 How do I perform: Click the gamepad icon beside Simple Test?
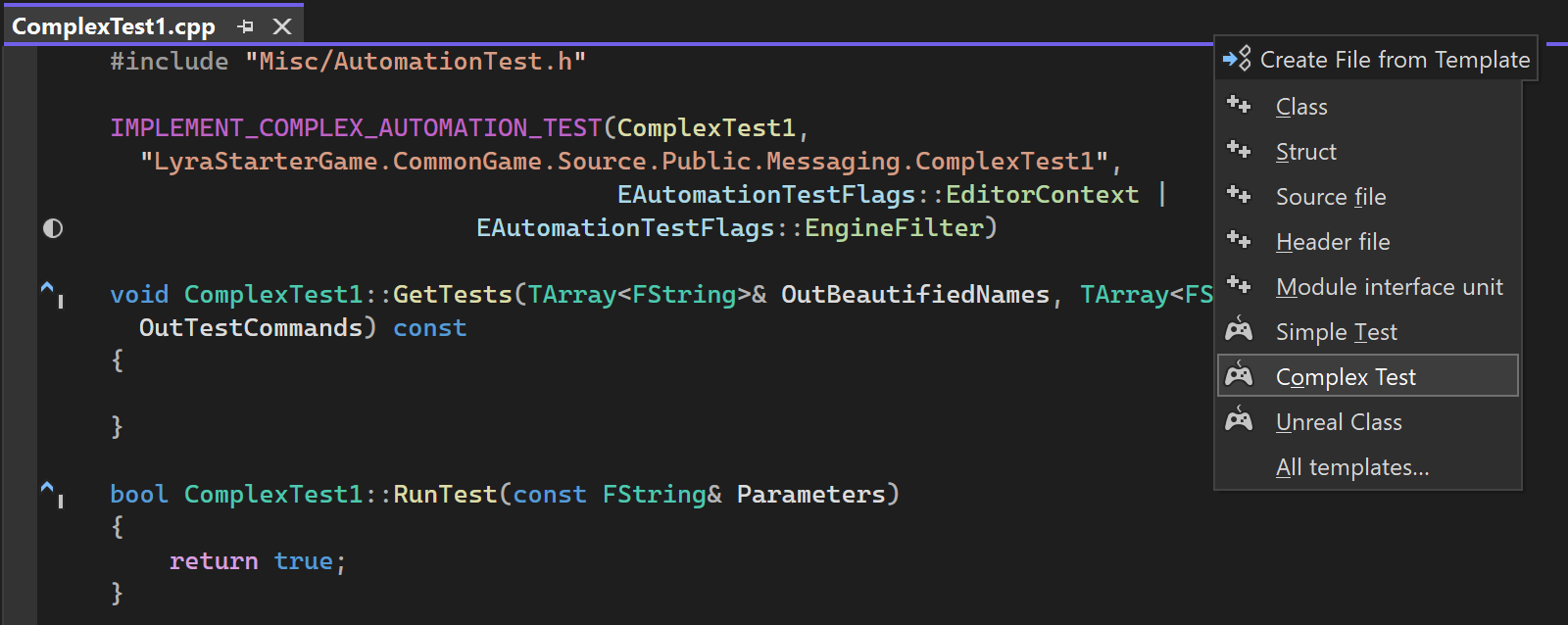pos(1239,330)
